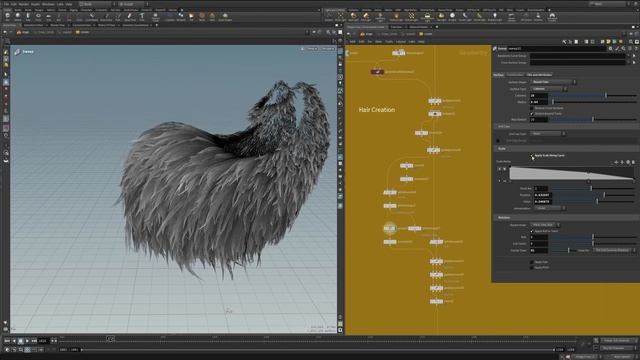Open the End Cap Type dropdown

(x=548, y=133)
